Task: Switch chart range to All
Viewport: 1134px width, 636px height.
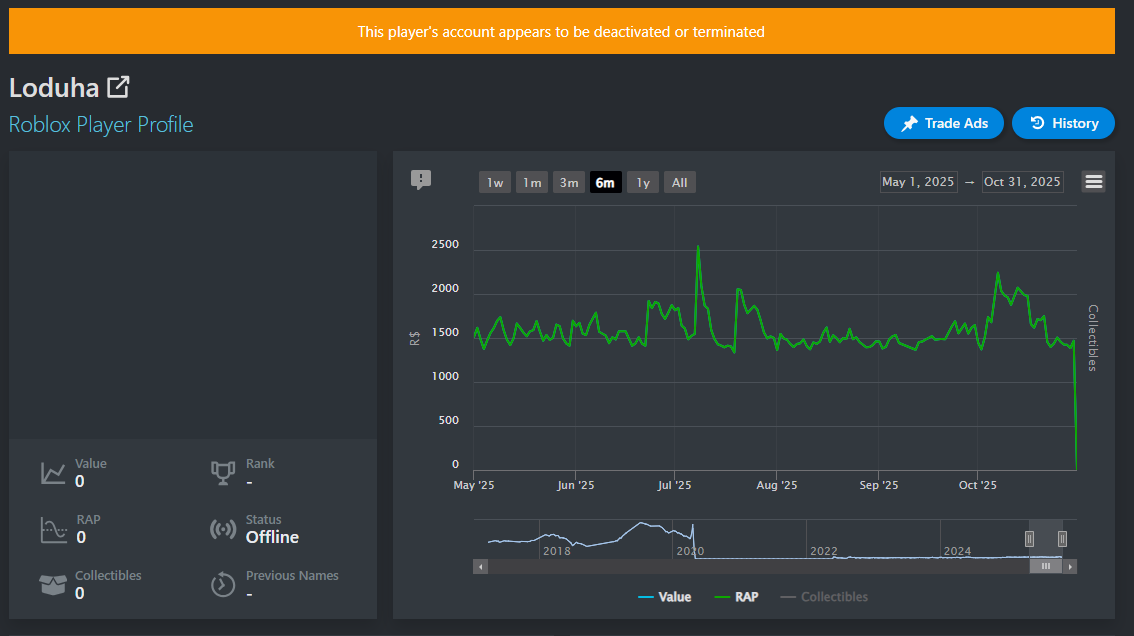Action: click(679, 182)
